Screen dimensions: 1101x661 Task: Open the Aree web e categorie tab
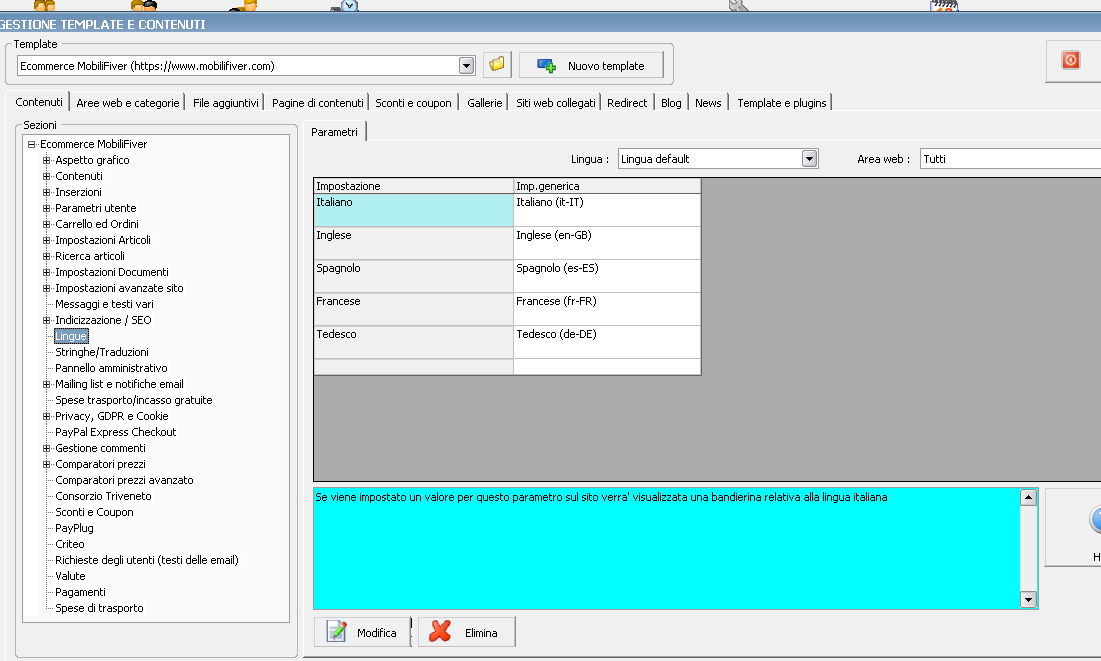[x=128, y=103]
